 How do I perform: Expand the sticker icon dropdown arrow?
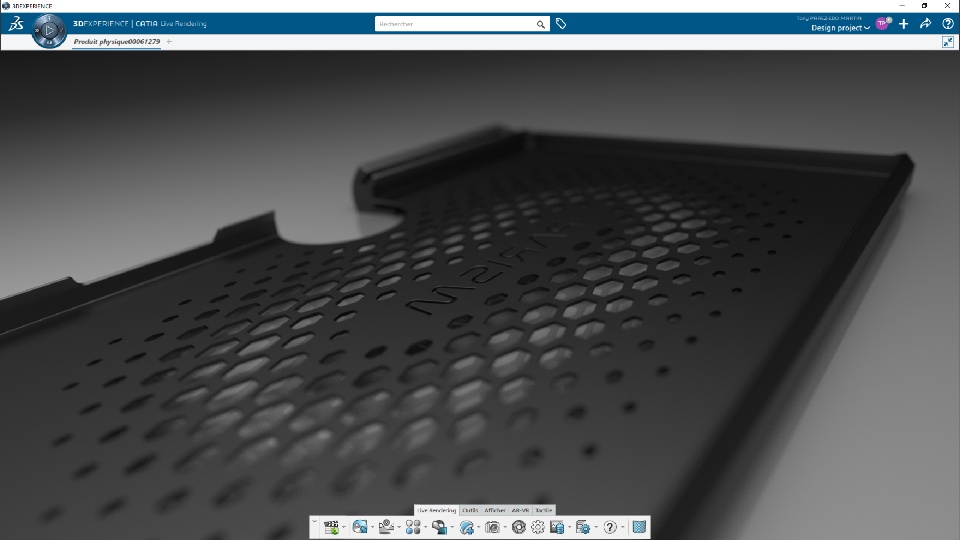coord(452,528)
